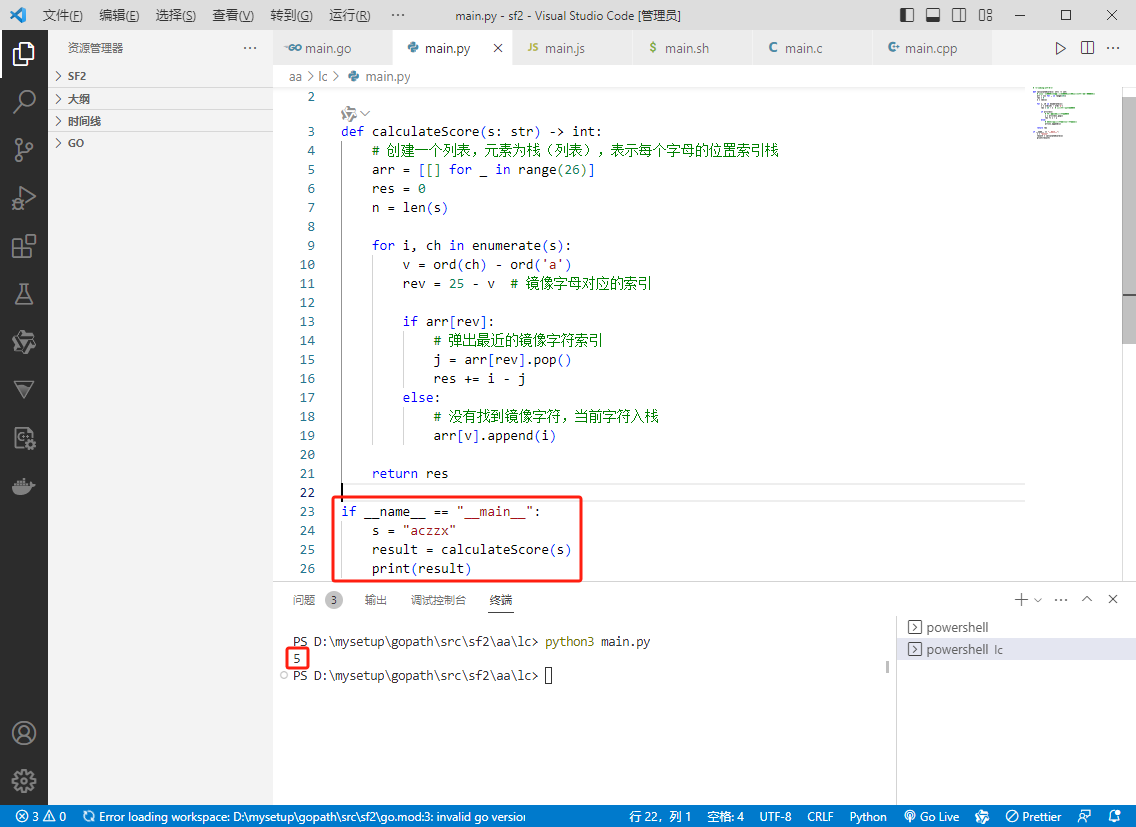Change UTF-8 file encoding
The height and width of the screenshot is (827, 1136).
(775, 816)
